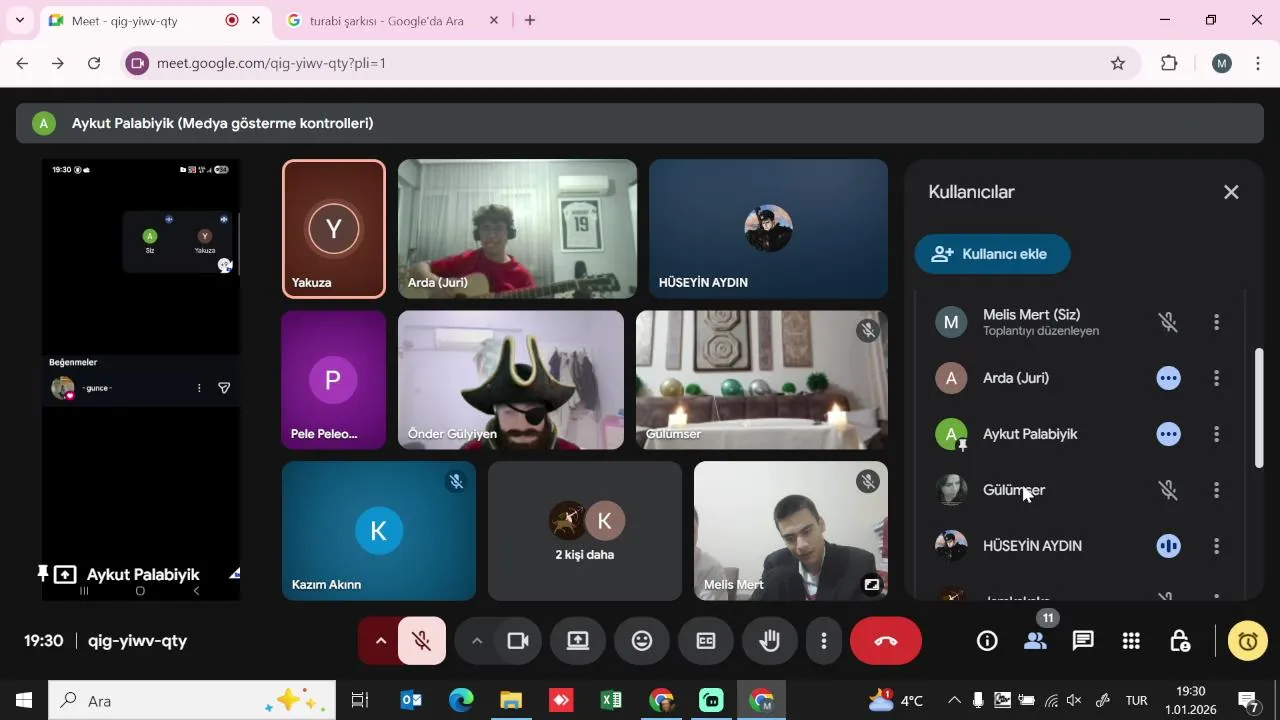Open a new browser tab
The height and width of the screenshot is (720, 1280).
tap(530, 20)
